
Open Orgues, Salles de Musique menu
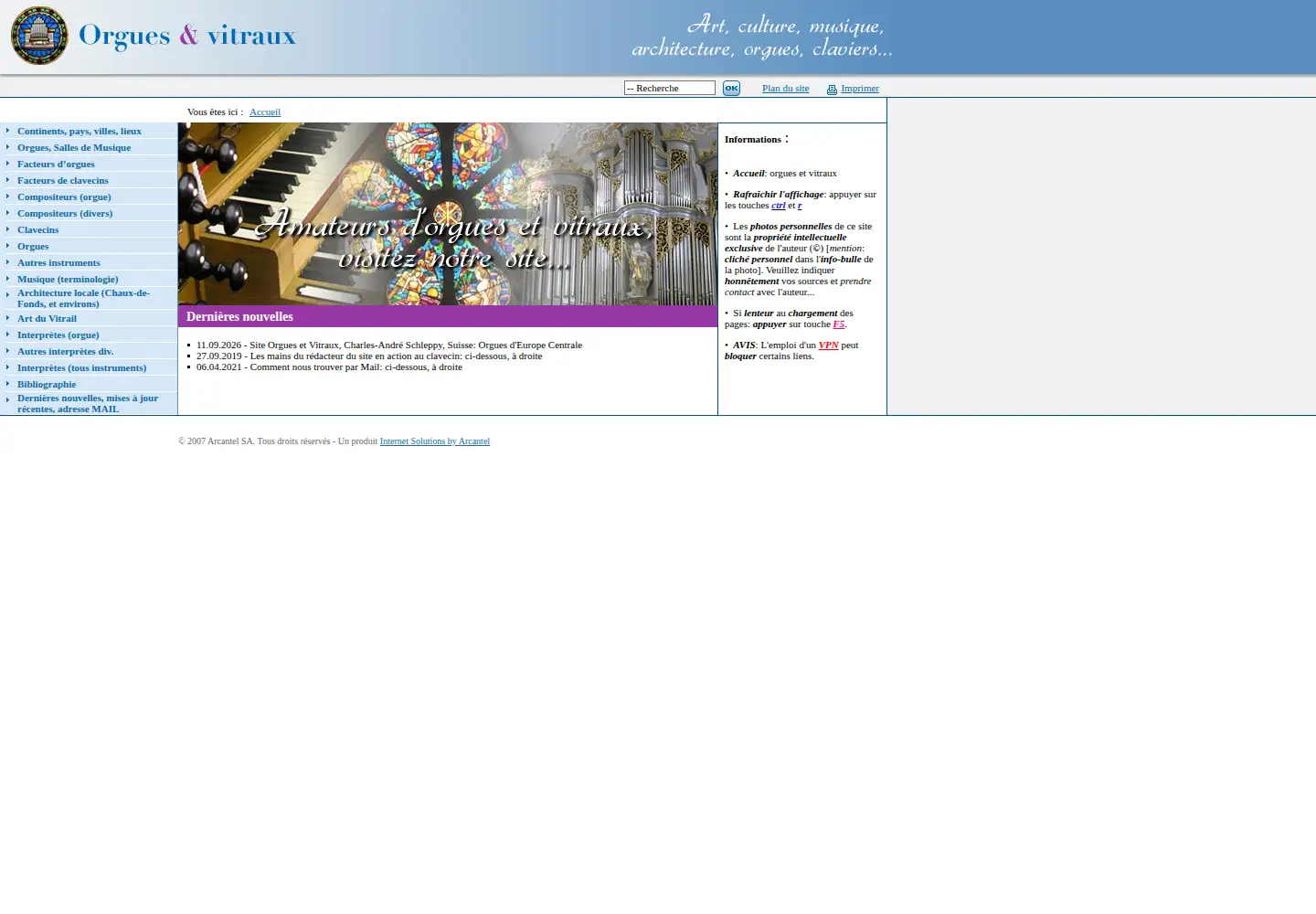74,148
